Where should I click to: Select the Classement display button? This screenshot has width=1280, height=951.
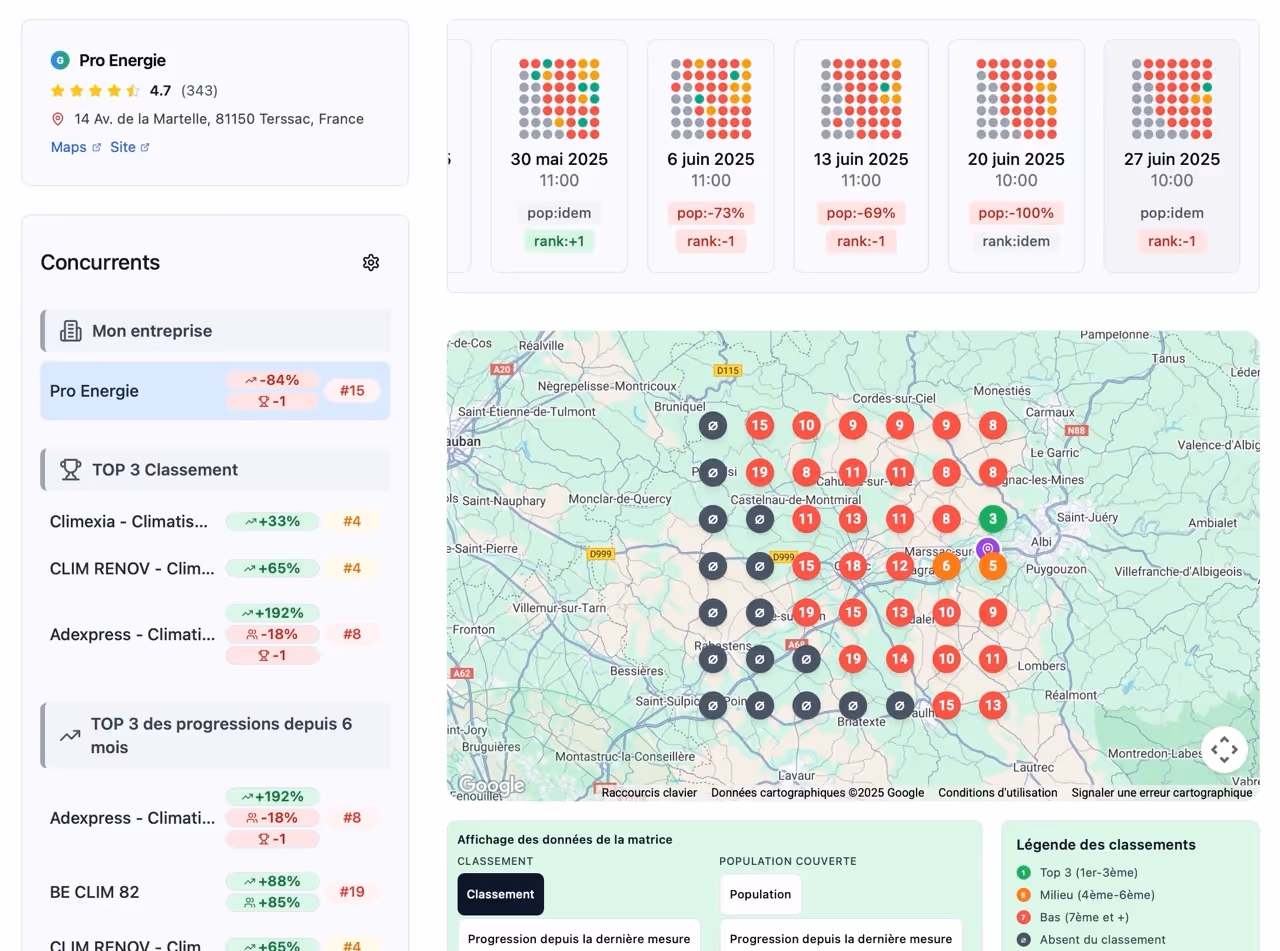(x=501, y=894)
